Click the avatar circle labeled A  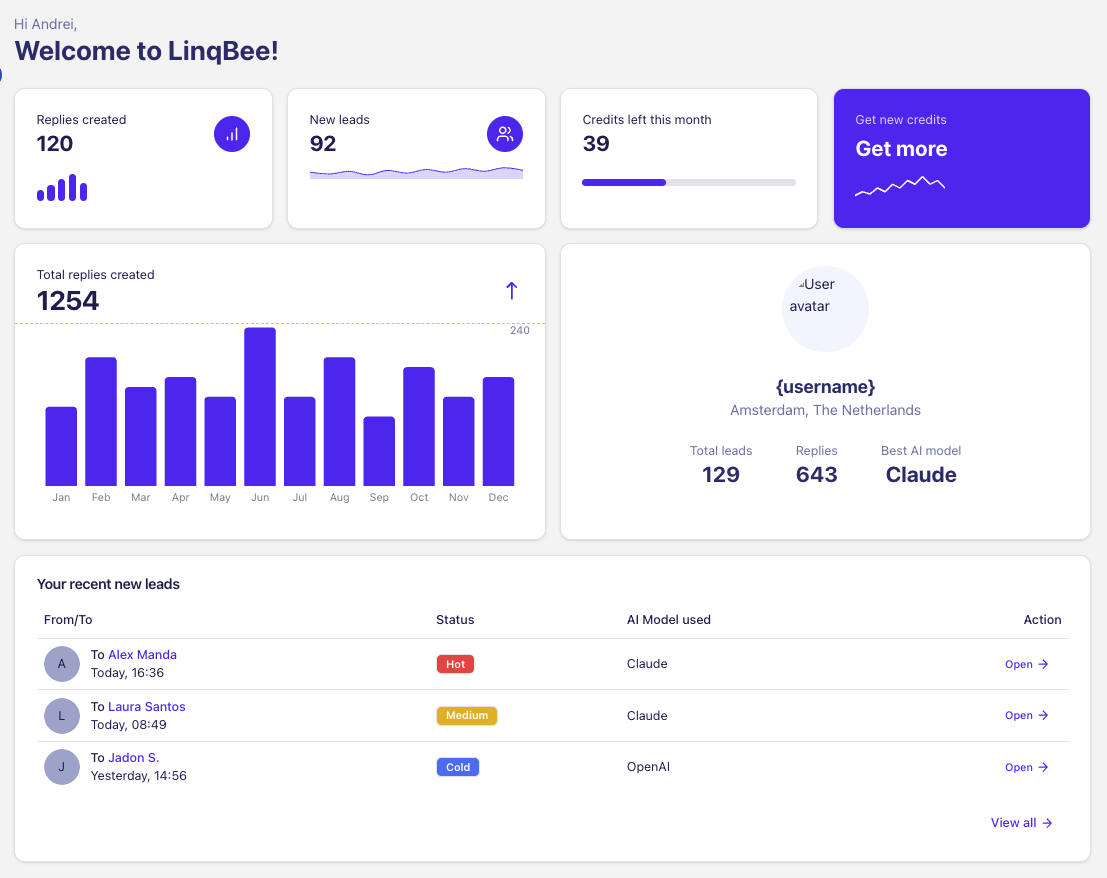pyautogui.click(x=62, y=664)
